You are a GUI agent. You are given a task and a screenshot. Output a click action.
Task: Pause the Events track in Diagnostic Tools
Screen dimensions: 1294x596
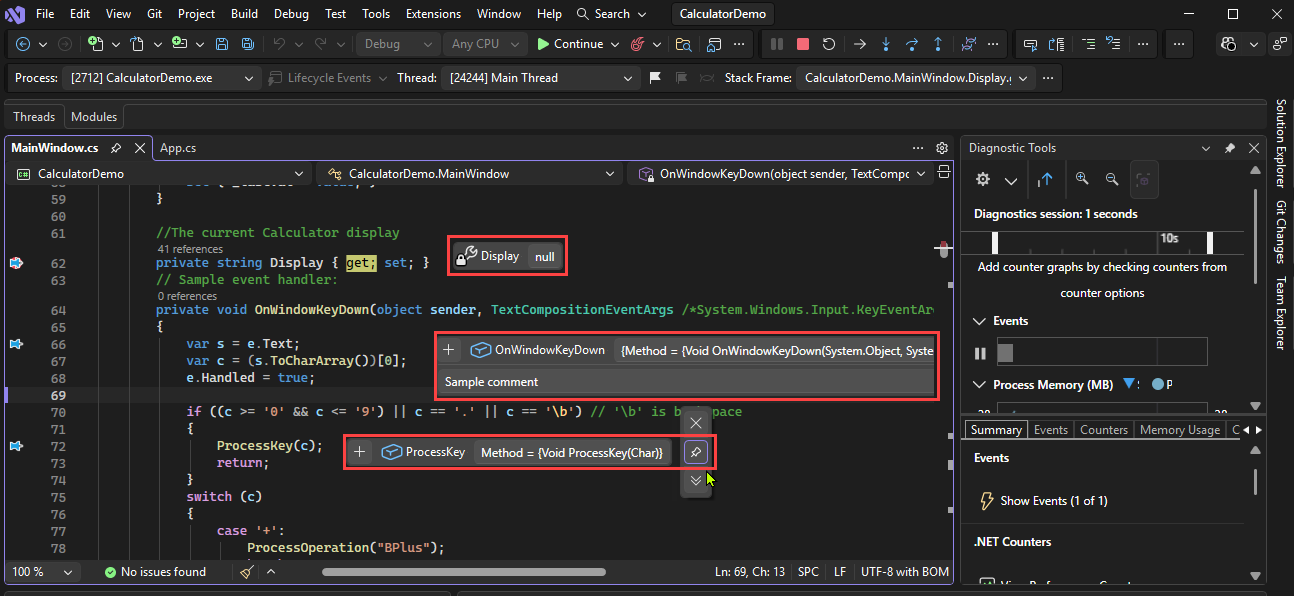[x=981, y=353]
